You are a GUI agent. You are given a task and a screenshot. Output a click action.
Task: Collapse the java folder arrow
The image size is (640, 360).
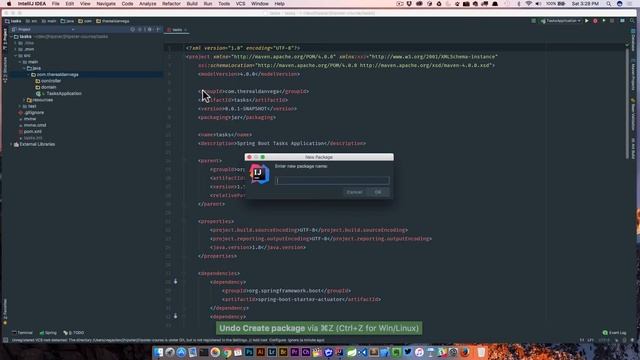[24, 68]
